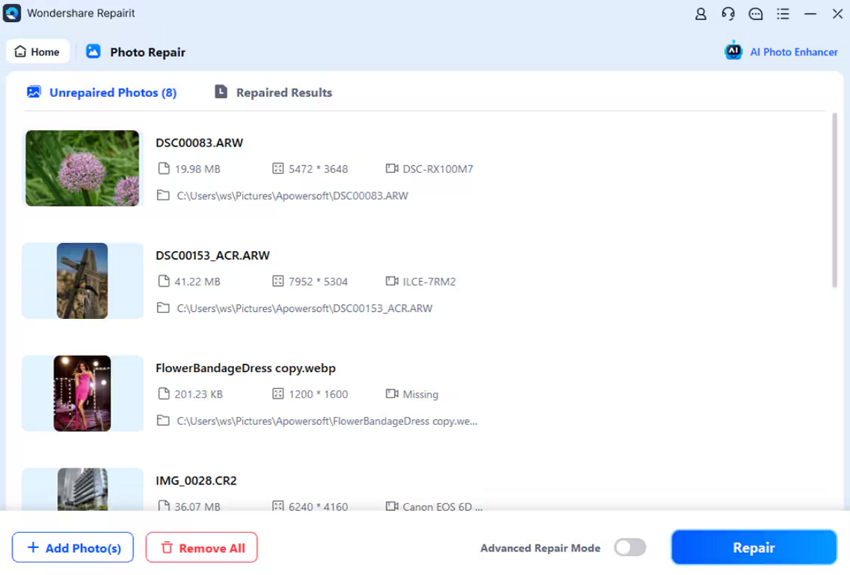Image resolution: width=850 pixels, height=575 pixels.
Task: Open the feedback chat bubble icon
Action: 755,14
